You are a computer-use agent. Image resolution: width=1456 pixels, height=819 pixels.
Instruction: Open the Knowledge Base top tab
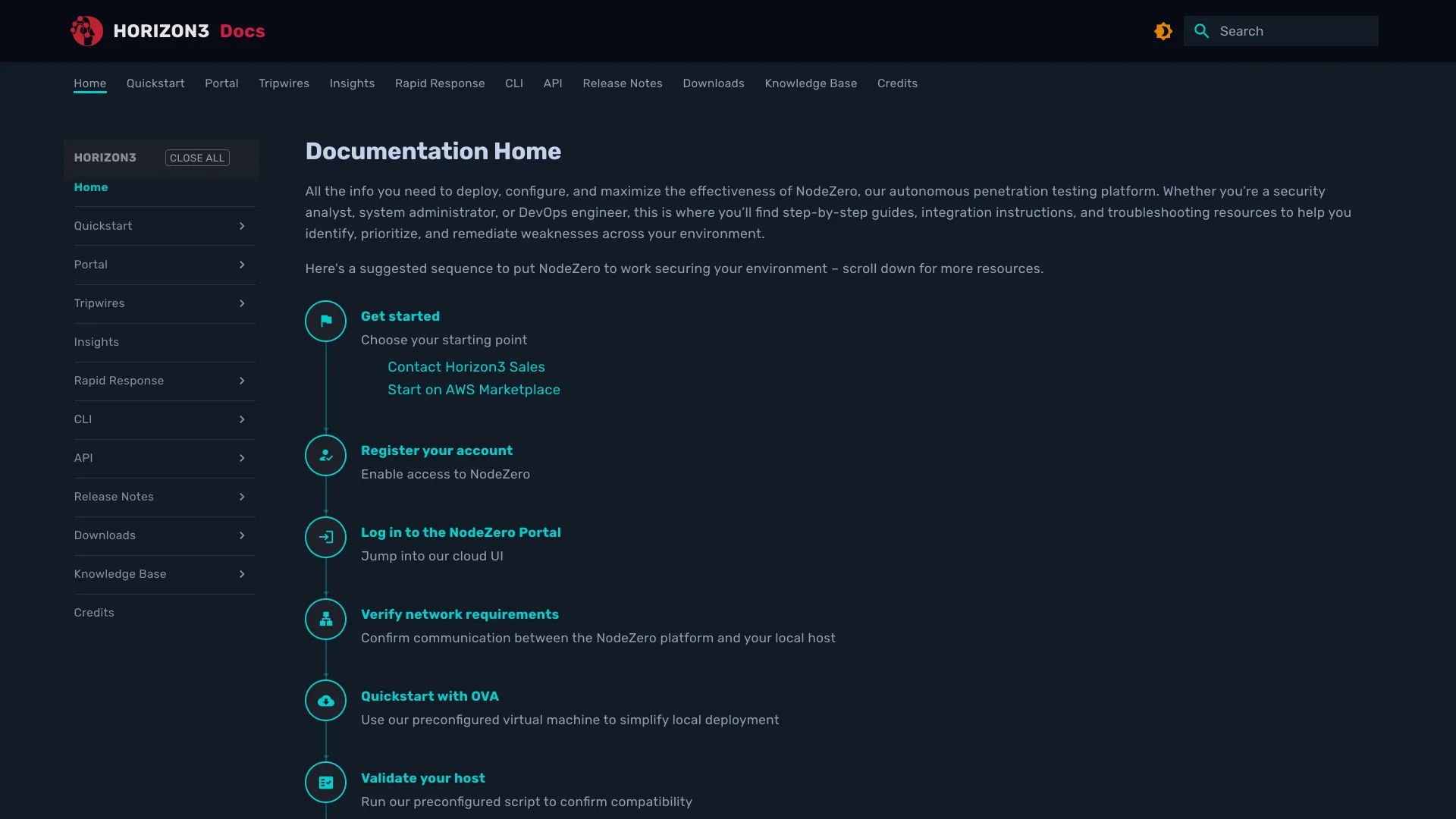811,83
